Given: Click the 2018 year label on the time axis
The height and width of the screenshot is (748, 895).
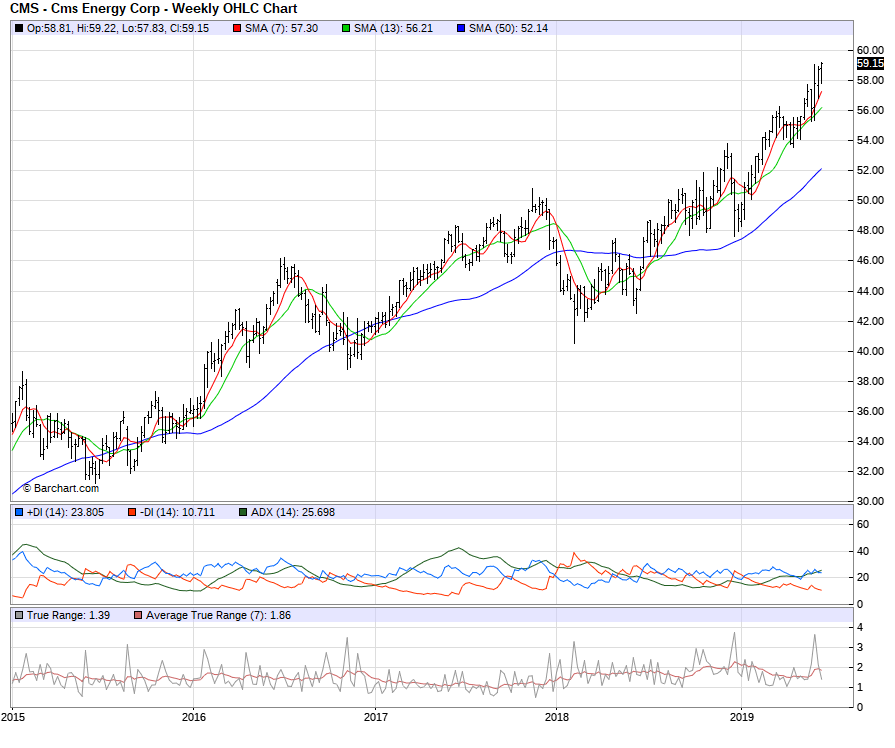Looking at the screenshot, I should (x=557, y=717).
